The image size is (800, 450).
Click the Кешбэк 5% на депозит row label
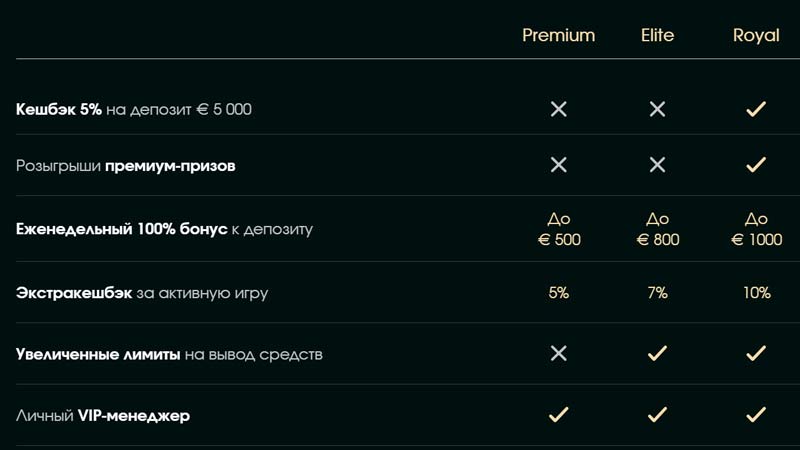point(134,109)
